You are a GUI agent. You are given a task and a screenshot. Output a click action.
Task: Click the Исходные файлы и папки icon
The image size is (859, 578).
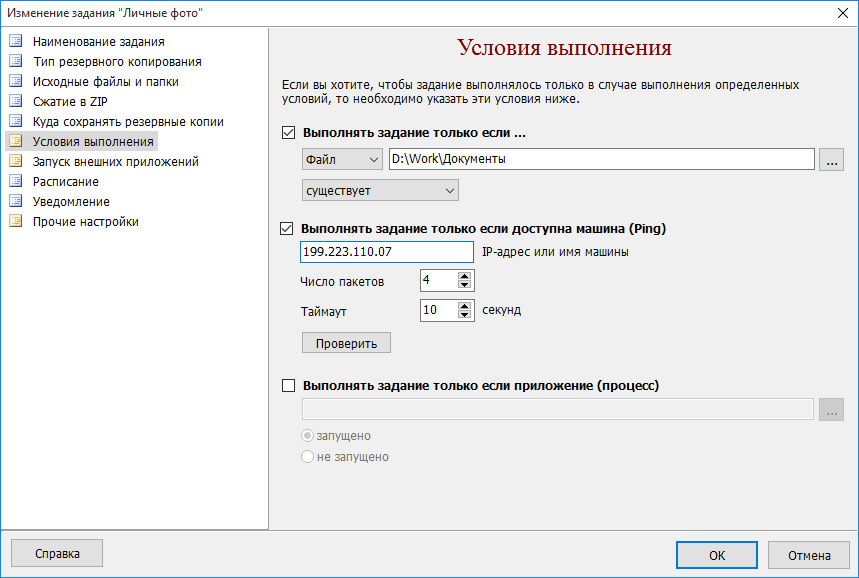tap(15, 82)
